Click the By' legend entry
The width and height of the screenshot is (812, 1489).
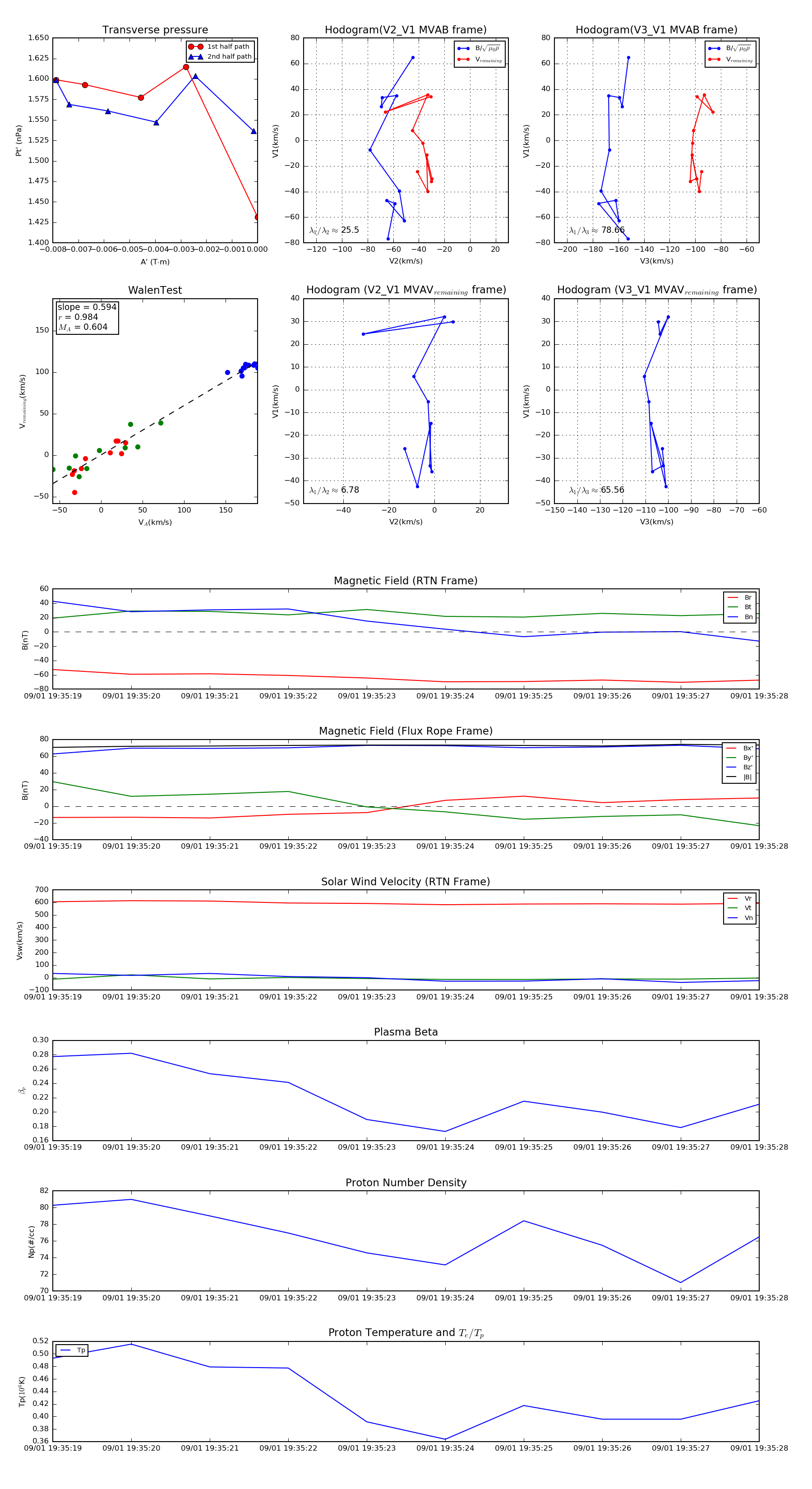click(x=739, y=758)
